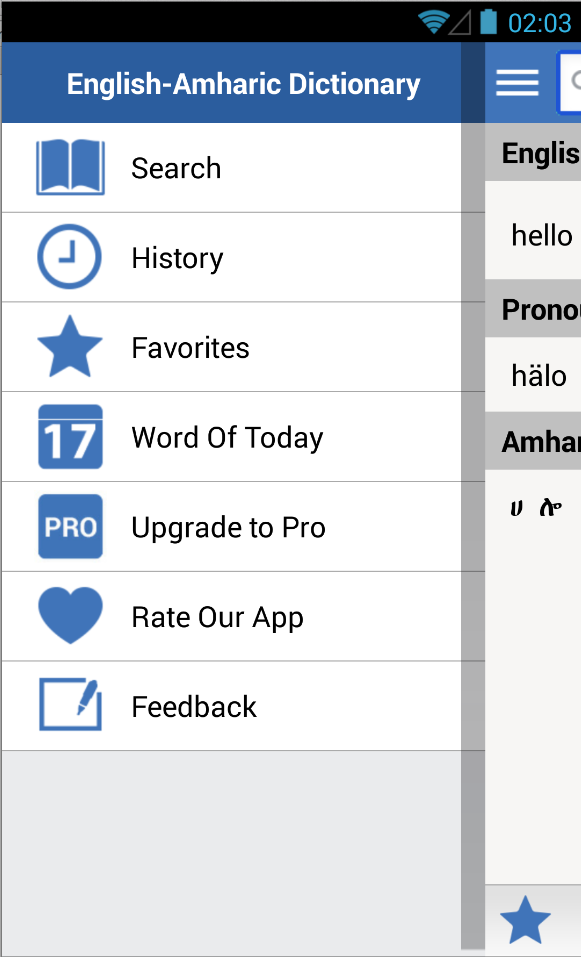The image size is (581, 957).
Task: Click the search input field
Action: pyautogui.click(x=569, y=82)
